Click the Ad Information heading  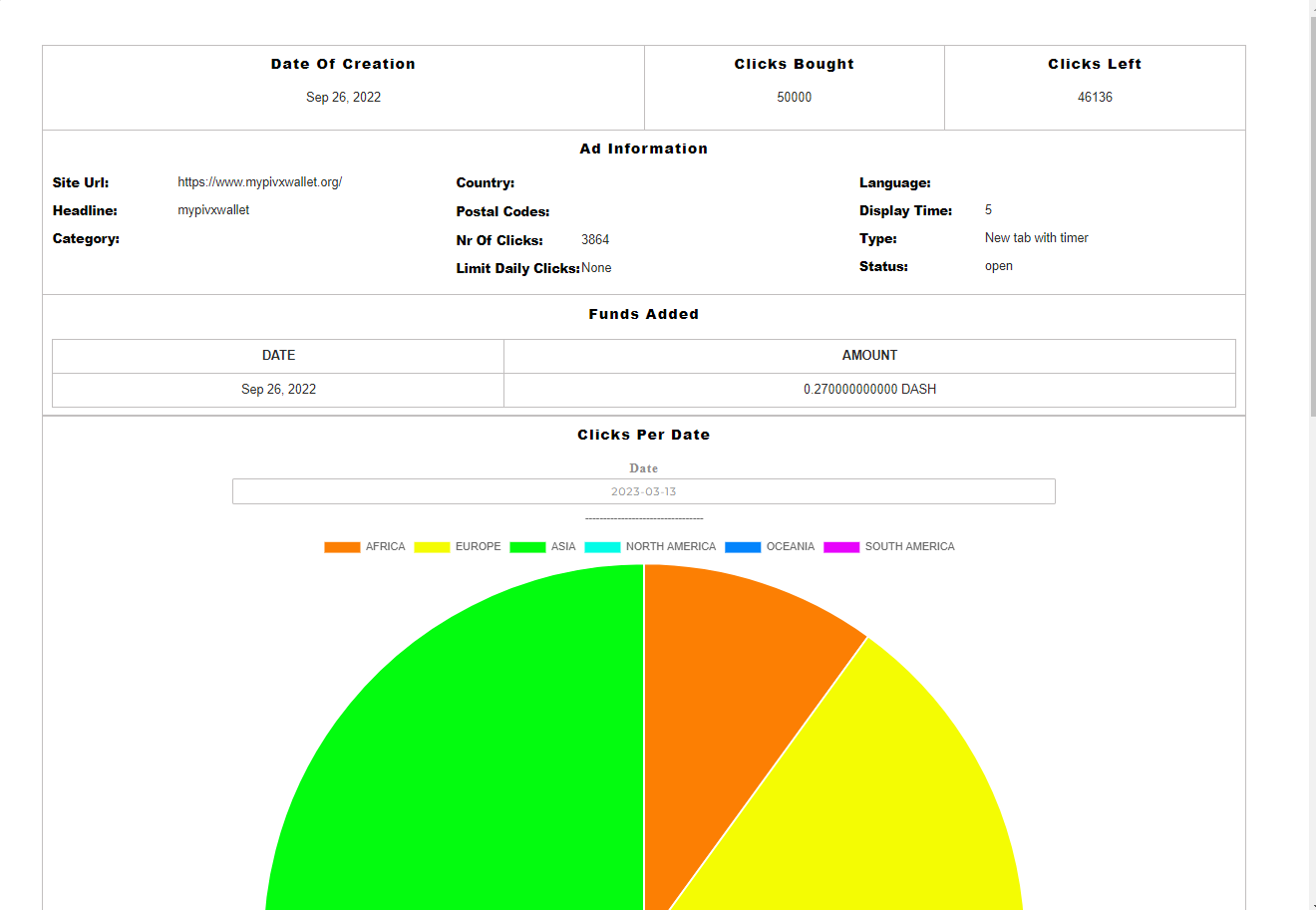(x=643, y=149)
